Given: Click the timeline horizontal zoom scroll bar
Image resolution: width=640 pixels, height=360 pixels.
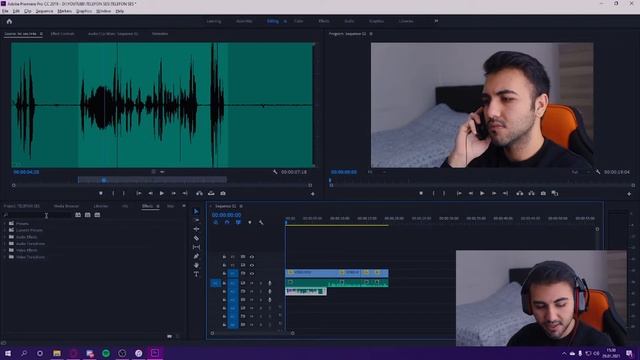Looking at the screenshot, I should pos(252,333).
